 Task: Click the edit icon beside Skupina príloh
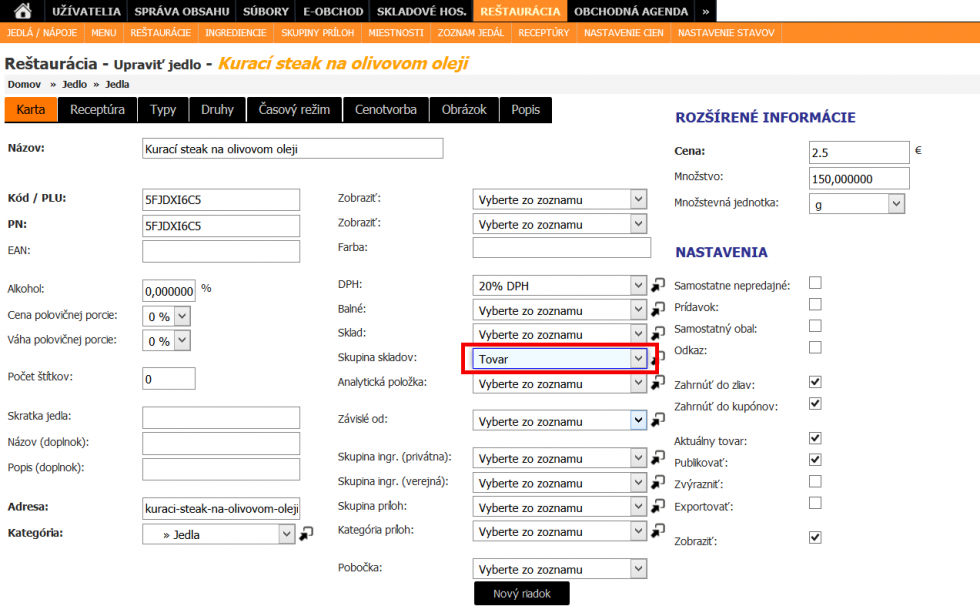coord(658,508)
